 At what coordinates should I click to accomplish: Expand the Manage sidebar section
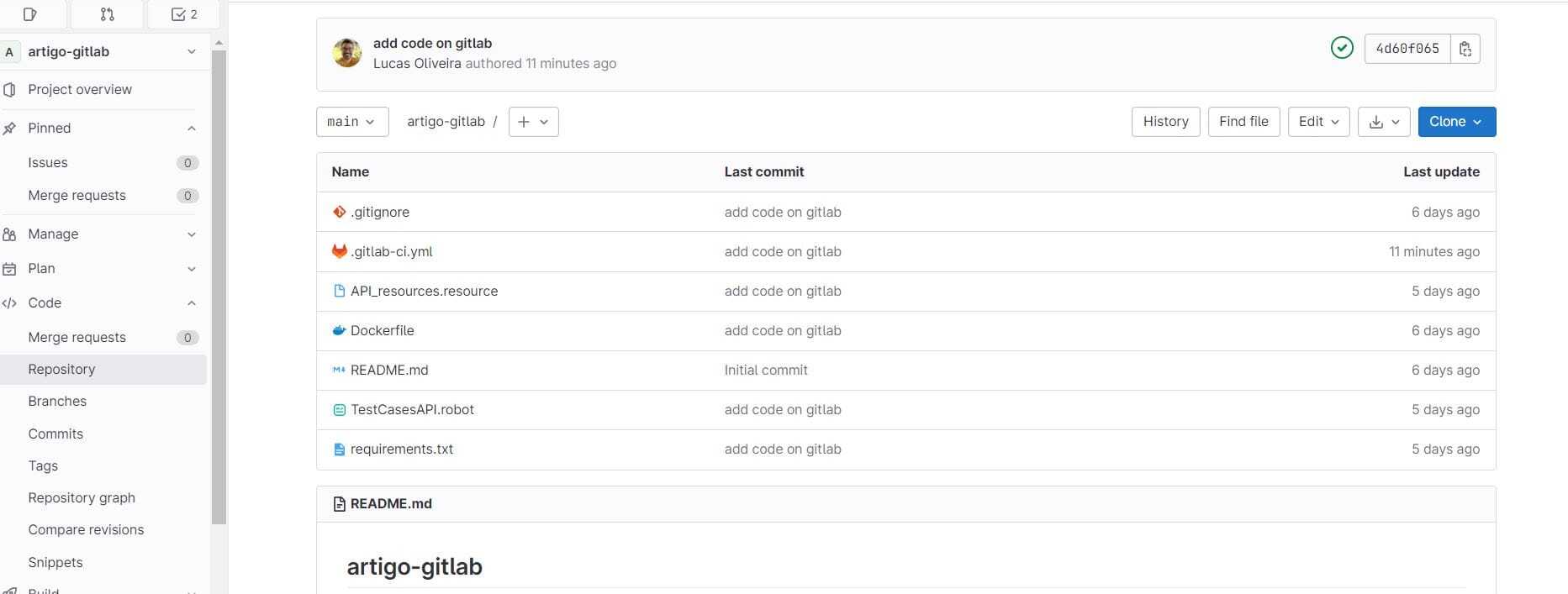coord(101,234)
